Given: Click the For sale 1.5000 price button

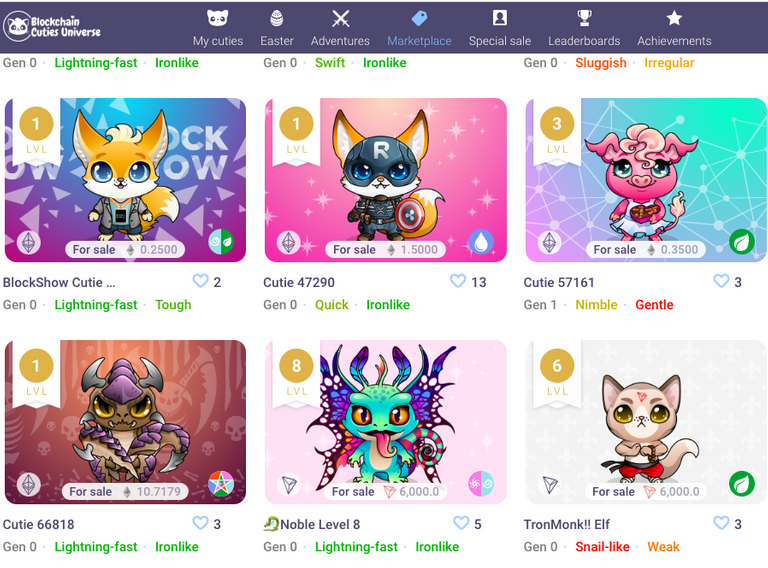Looking at the screenshot, I should pos(385,250).
